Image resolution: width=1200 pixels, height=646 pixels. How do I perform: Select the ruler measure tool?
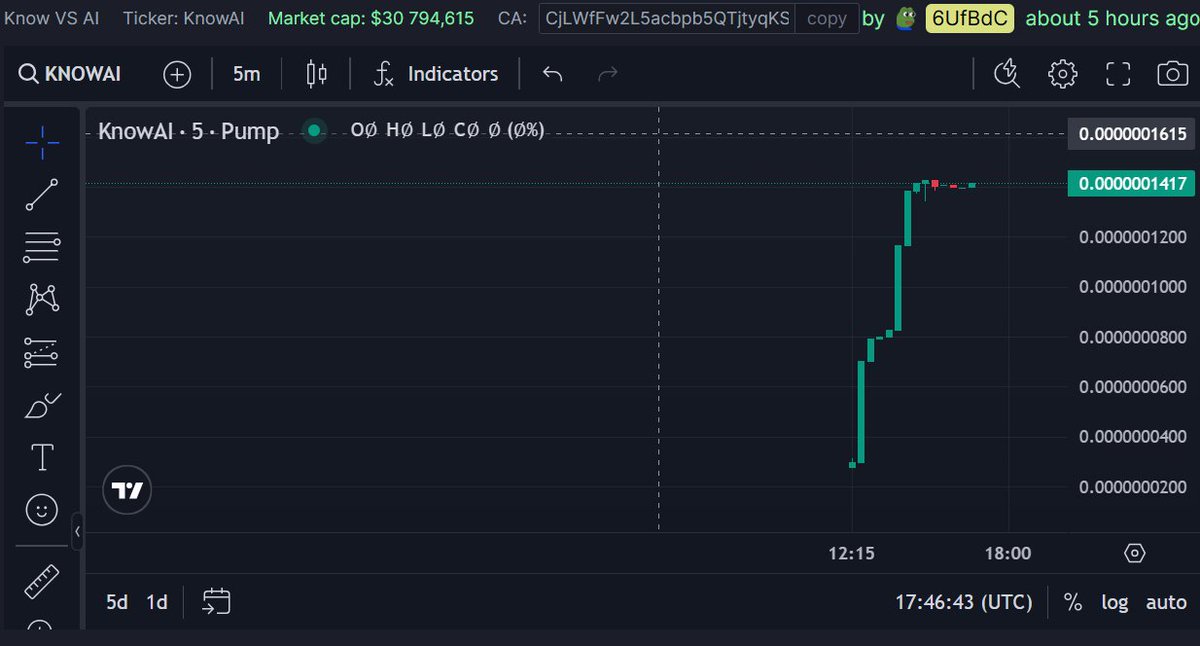coord(42,581)
